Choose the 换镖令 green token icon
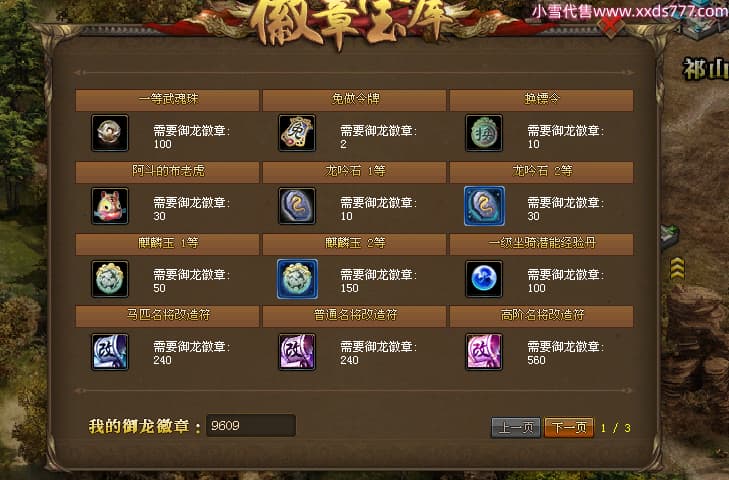Screen dimensions: 729x480 (484, 133)
